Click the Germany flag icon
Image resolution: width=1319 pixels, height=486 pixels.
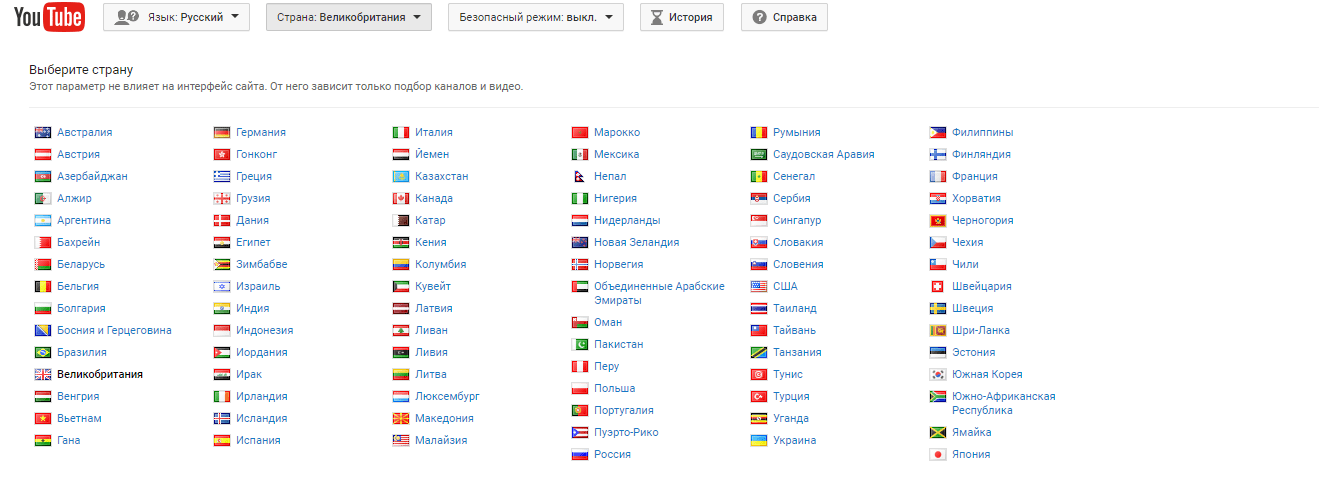coord(222,132)
